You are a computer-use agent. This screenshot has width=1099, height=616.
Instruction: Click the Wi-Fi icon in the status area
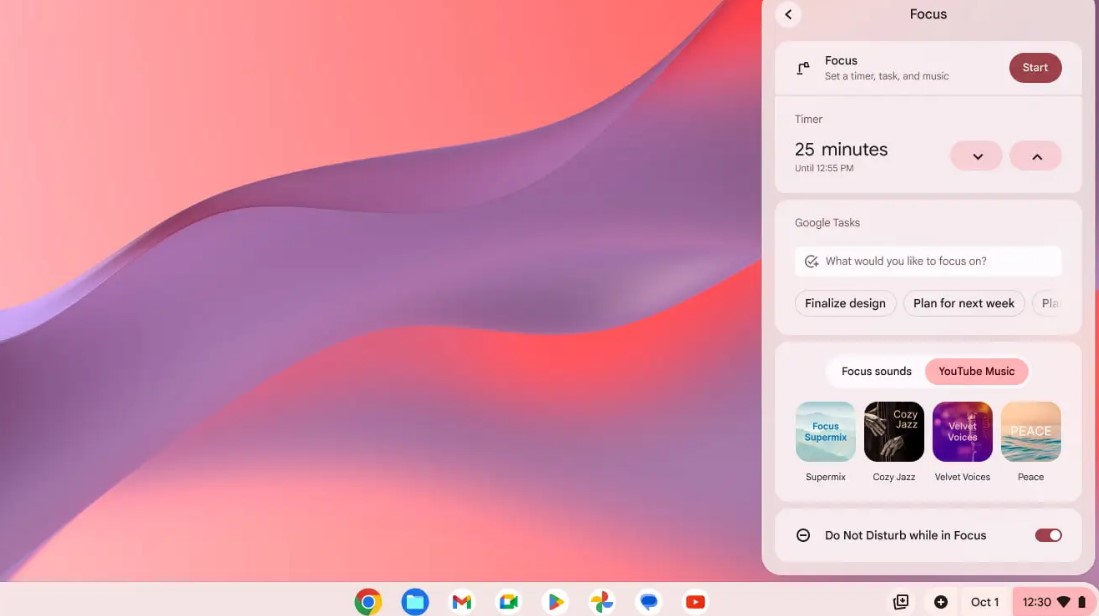pyautogui.click(x=1064, y=602)
